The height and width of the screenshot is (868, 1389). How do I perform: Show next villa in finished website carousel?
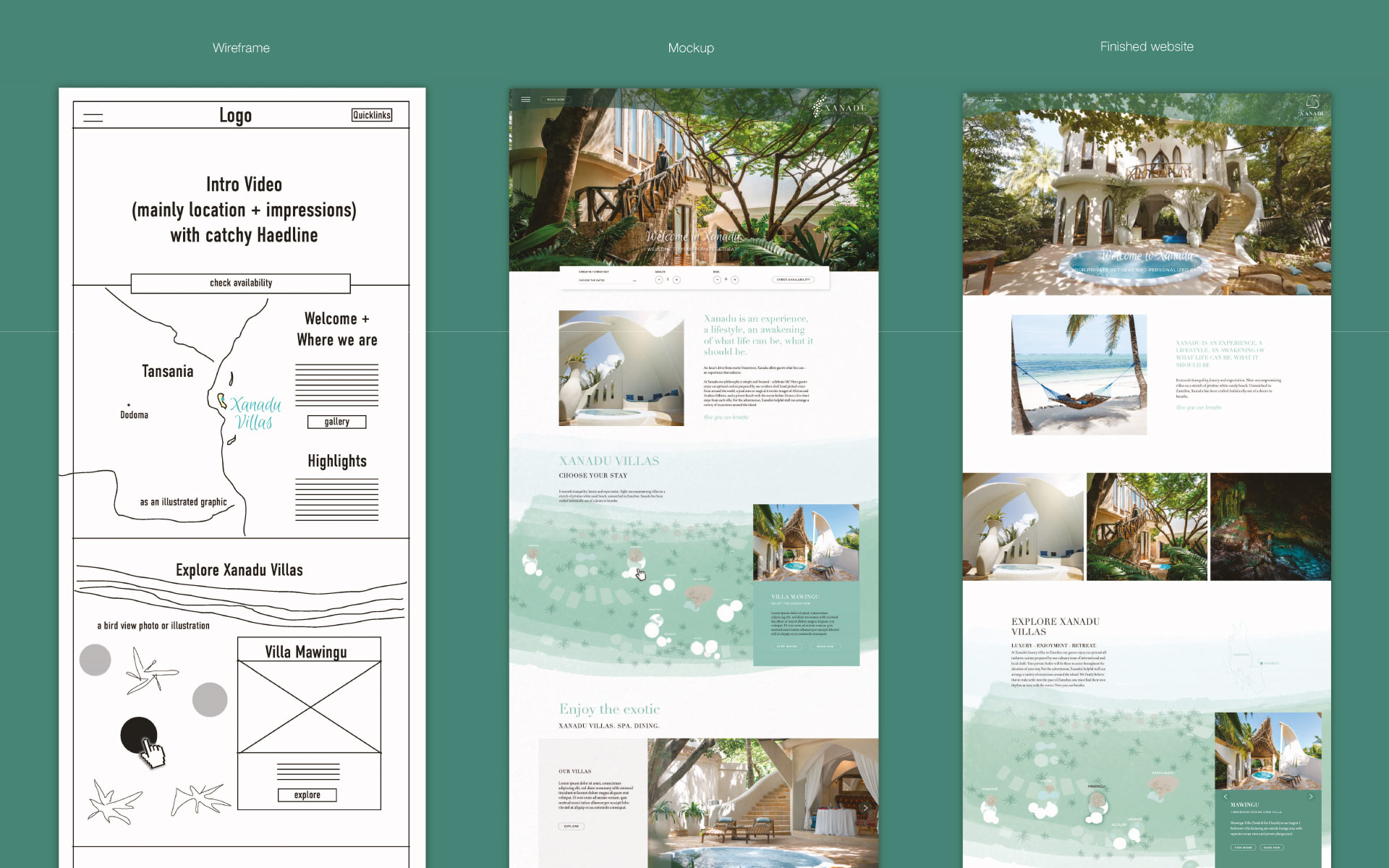(x=1311, y=796)
